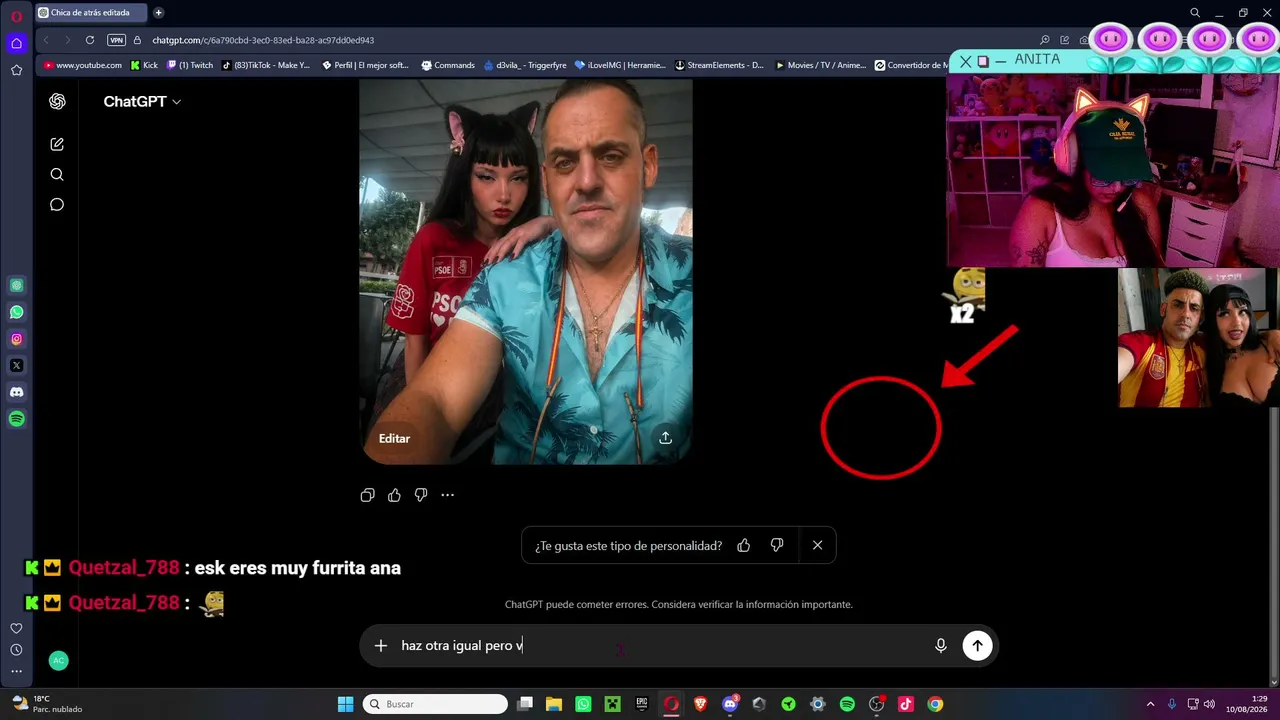The height and width of the screenshot is (720, 1280).
Task: Open page zoom control in address bar
Action: click(1045, 40)
